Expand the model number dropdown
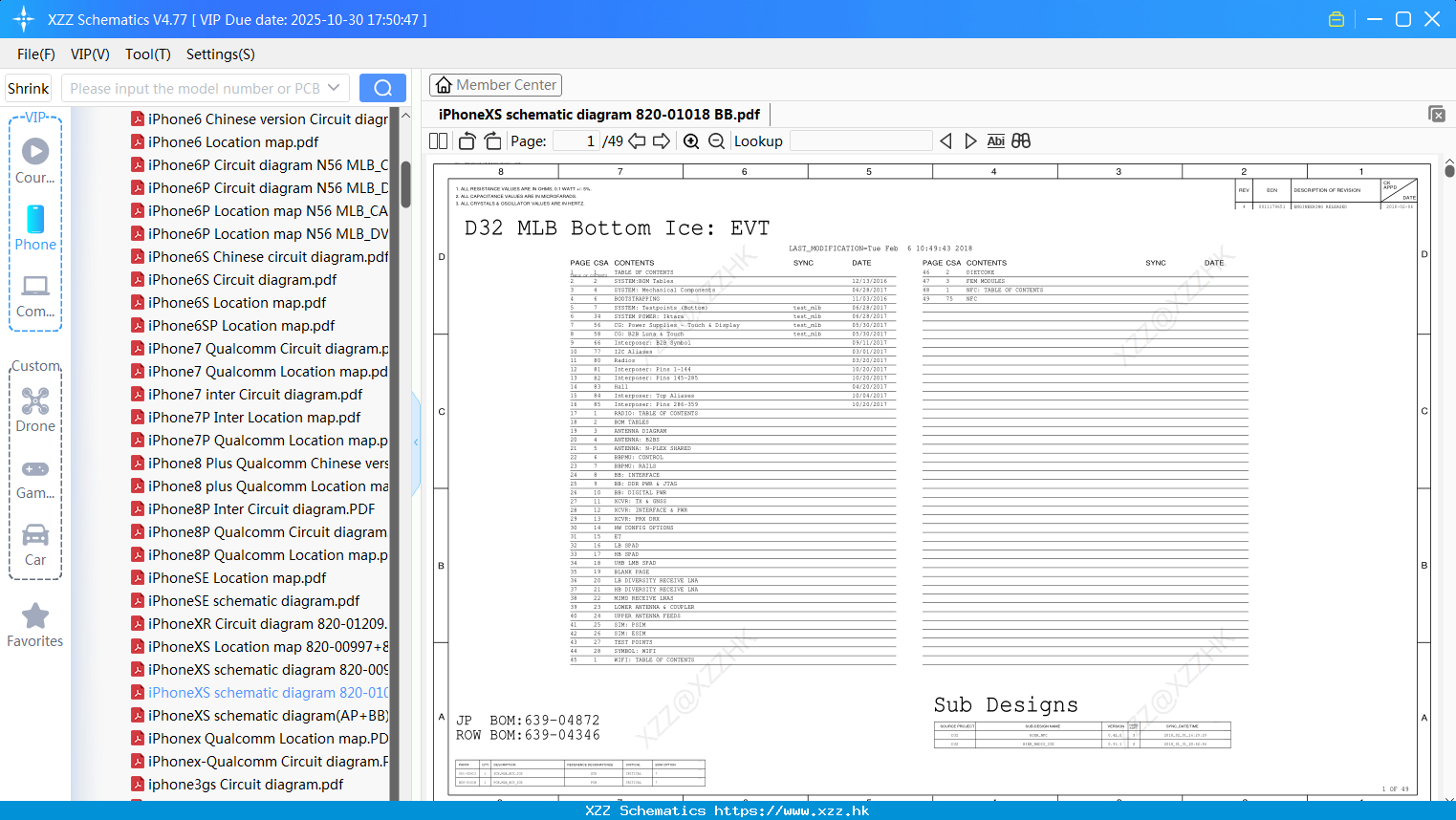The width and height of the screenshot is (1456, 820). click(x=334, y=88)
